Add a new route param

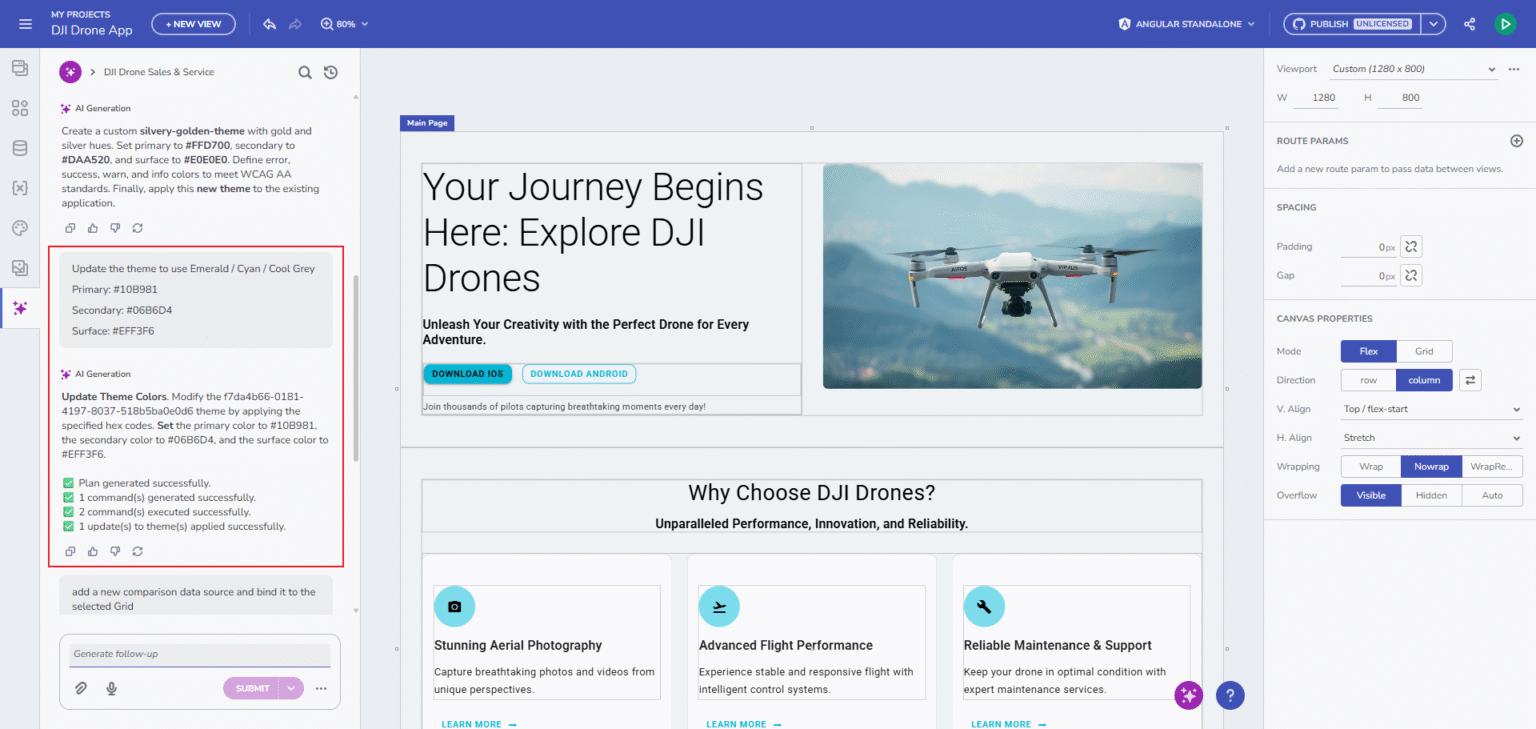[x=1516, y=141]
